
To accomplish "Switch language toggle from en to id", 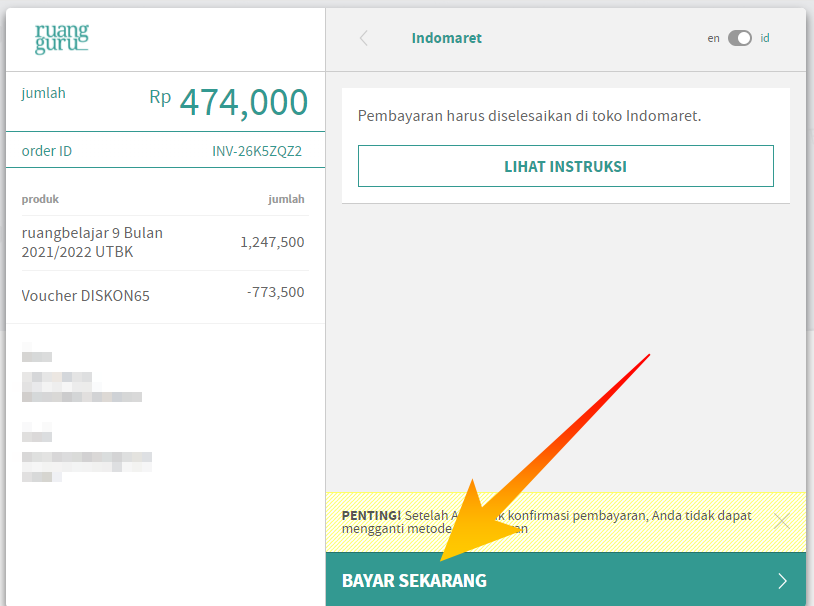I will tap(740, 36).
